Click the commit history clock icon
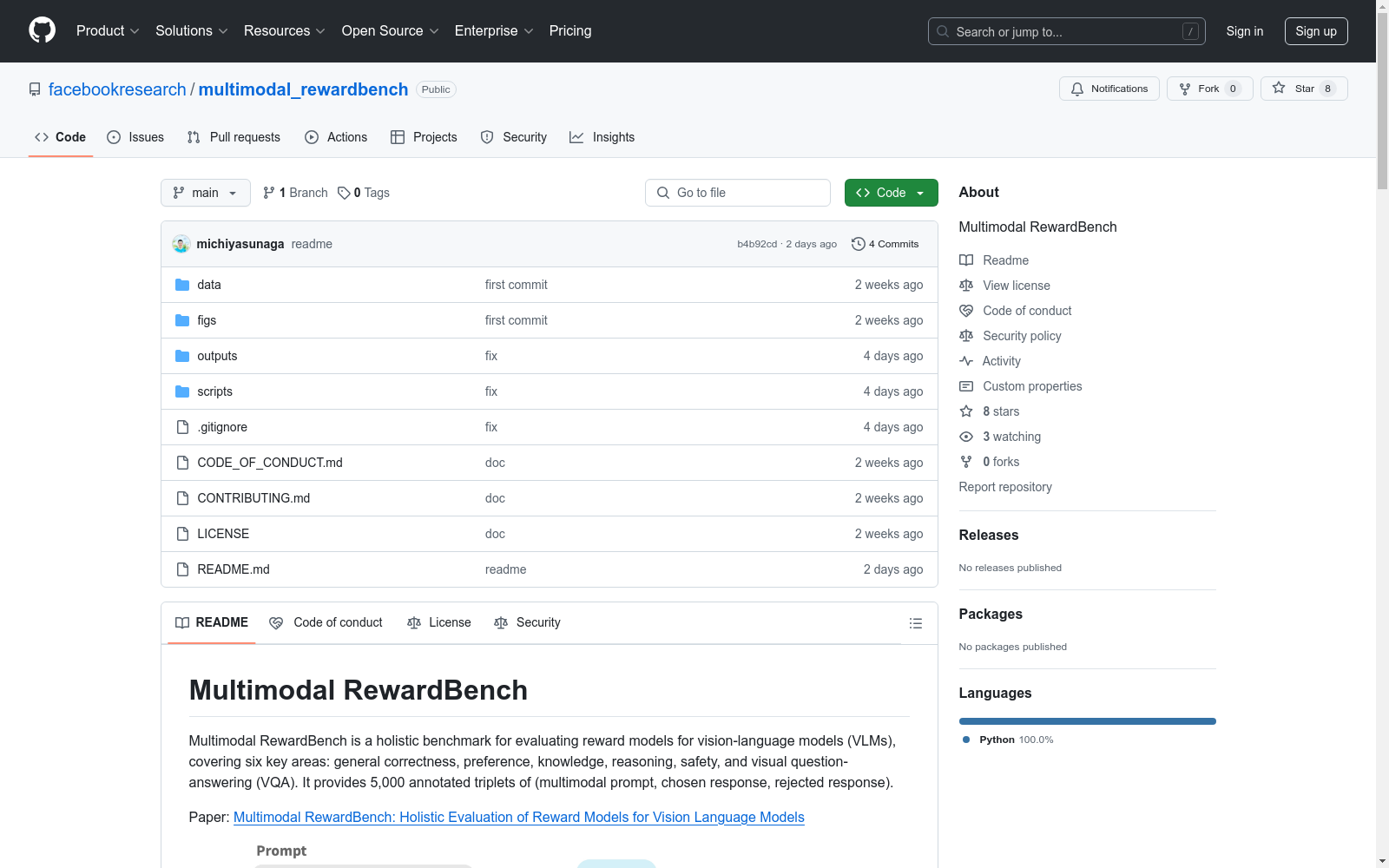Image resolution: width=1389 pixels, height=868 pixels. point(859,244)
